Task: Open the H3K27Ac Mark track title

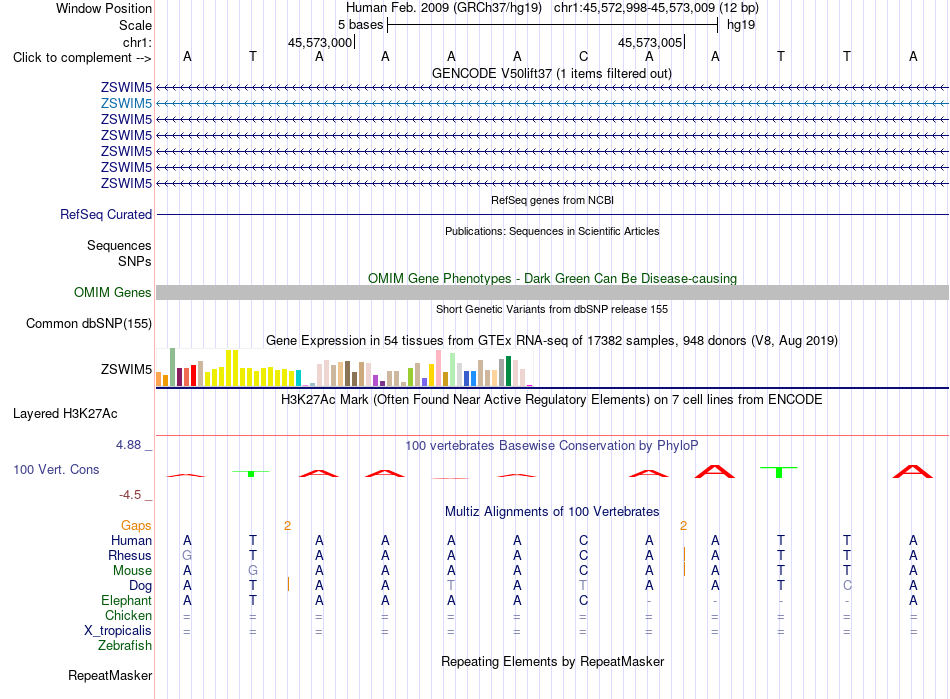Action: [551, 400]
